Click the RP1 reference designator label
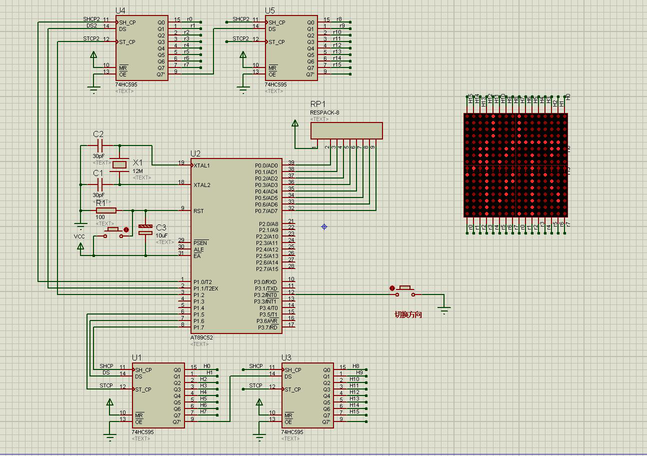The image size is (647, 456). 318,104
